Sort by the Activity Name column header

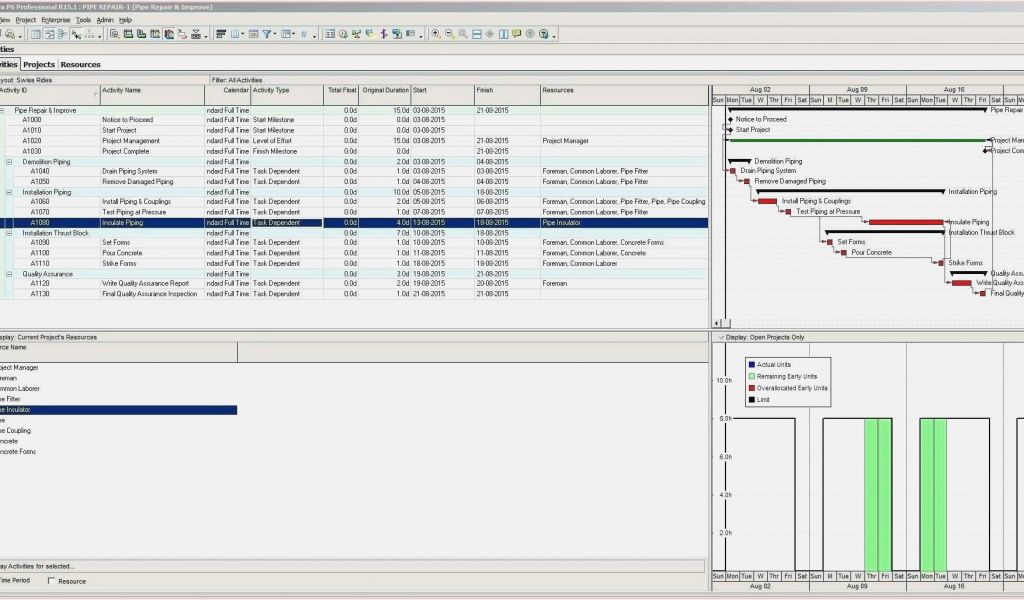152,94
